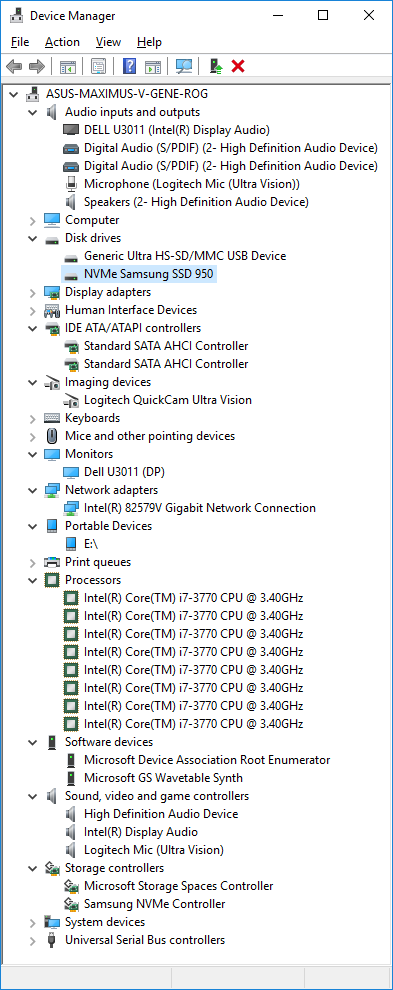The image size is (393, 990).
Task: Expand the Keyboards chevron
Action: [32, 418]
